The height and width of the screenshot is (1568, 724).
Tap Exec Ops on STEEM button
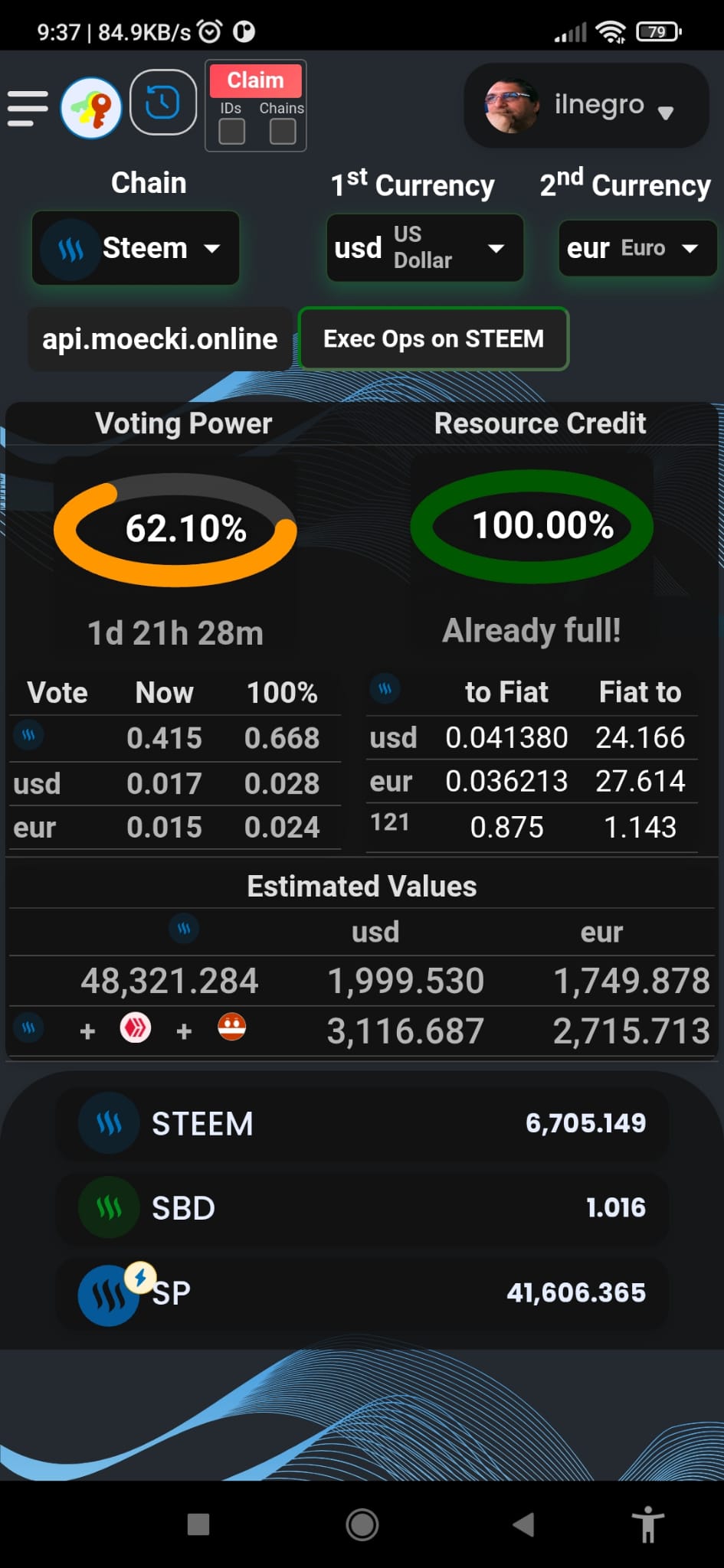coord(434,338)
